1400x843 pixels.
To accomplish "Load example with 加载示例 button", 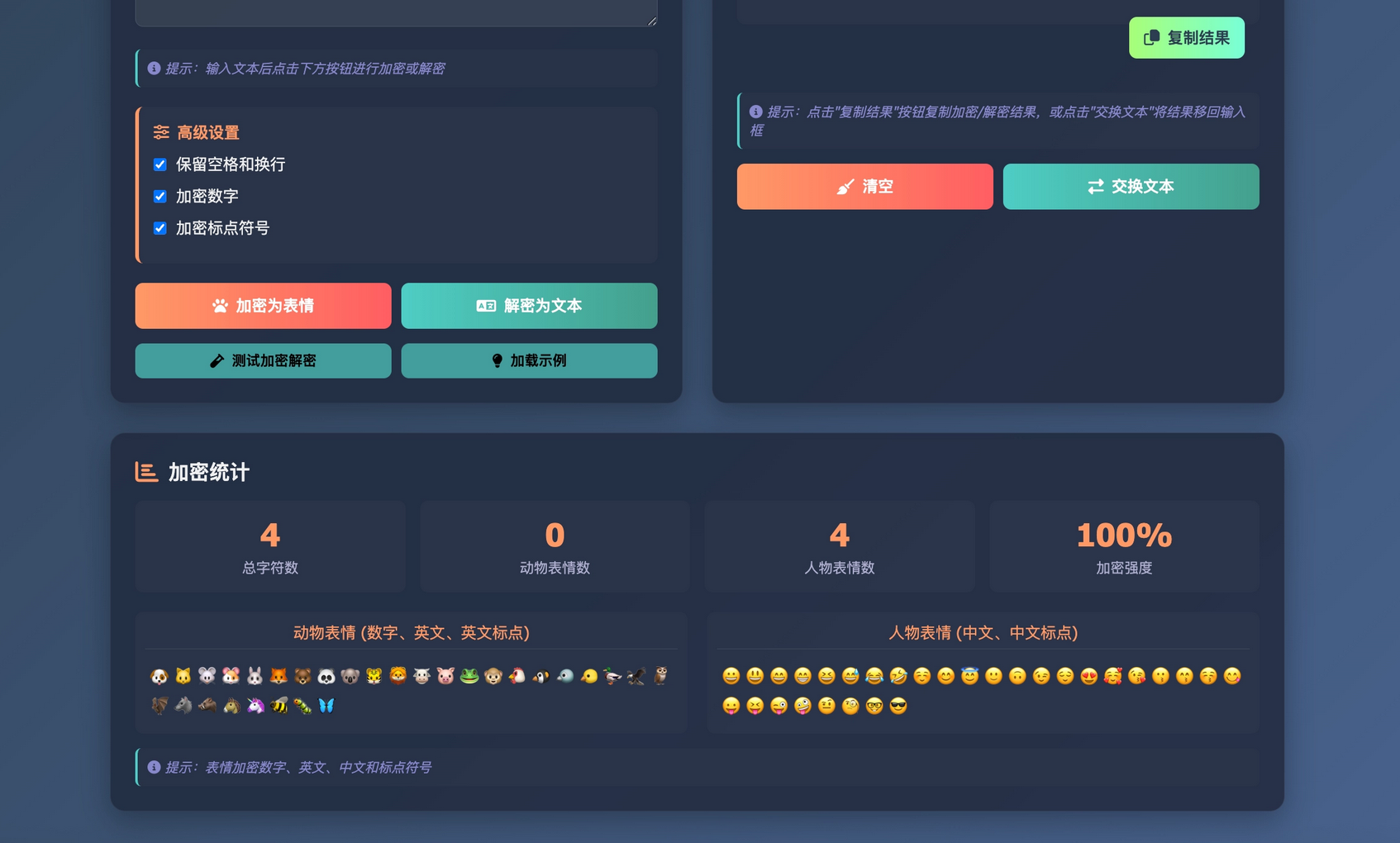I will 529,361.
